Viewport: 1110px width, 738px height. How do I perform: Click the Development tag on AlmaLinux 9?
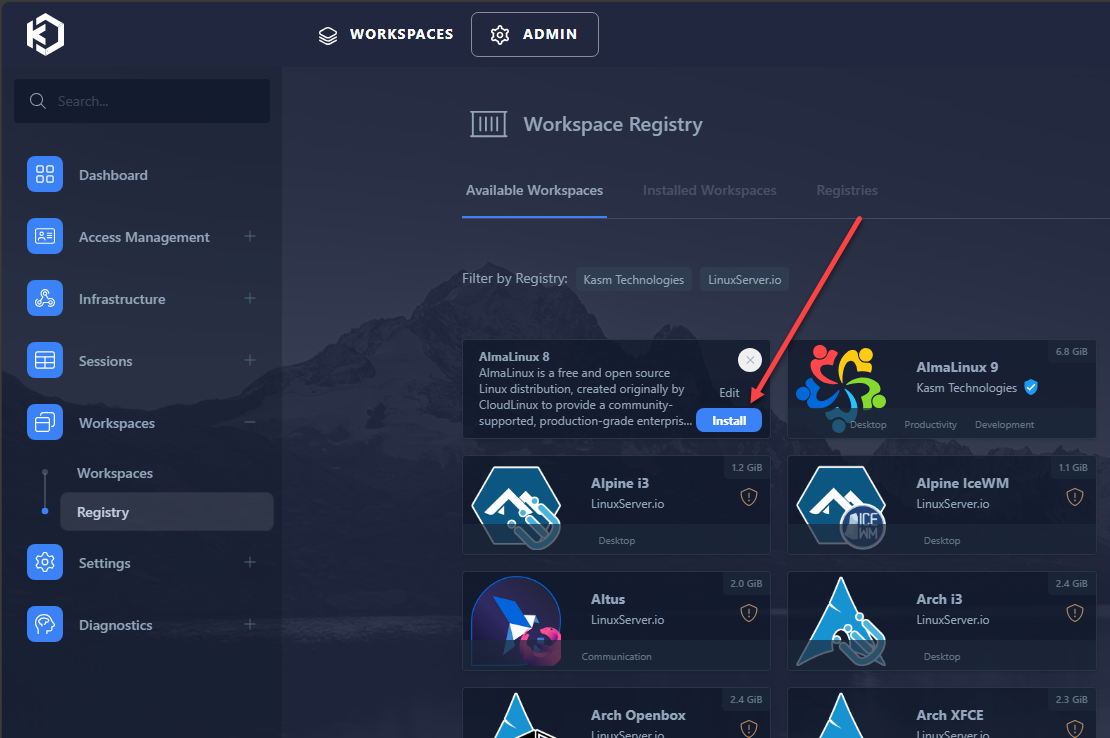(1004, 425)
